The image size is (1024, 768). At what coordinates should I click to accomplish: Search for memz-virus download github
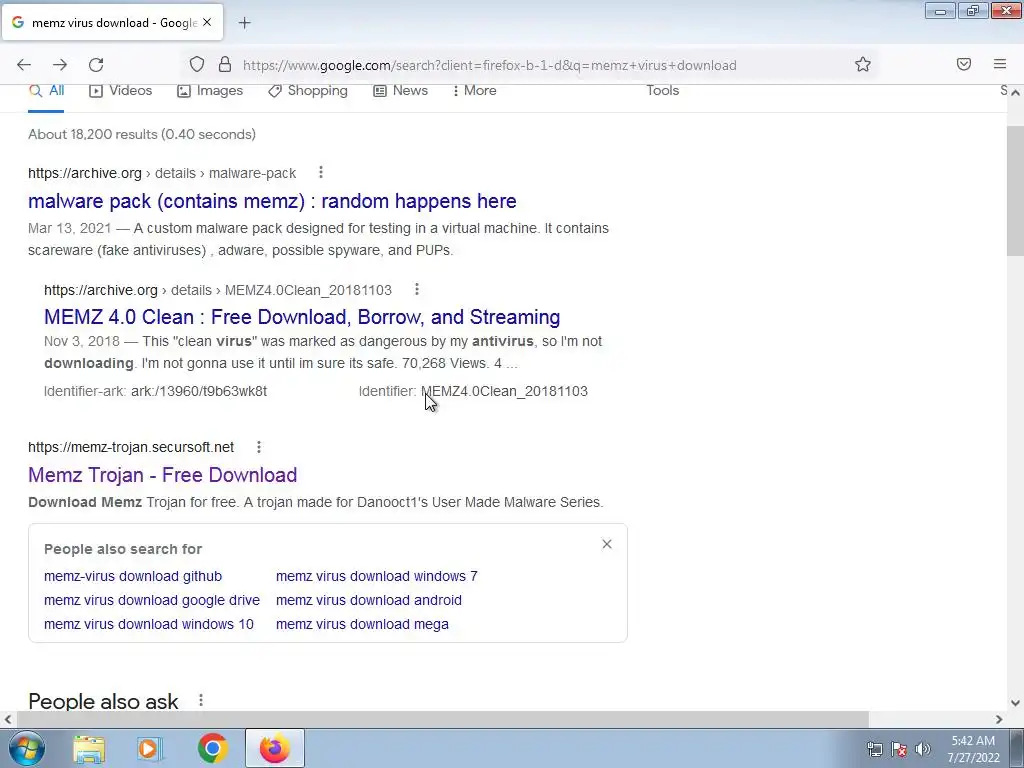tap(133, 576)
